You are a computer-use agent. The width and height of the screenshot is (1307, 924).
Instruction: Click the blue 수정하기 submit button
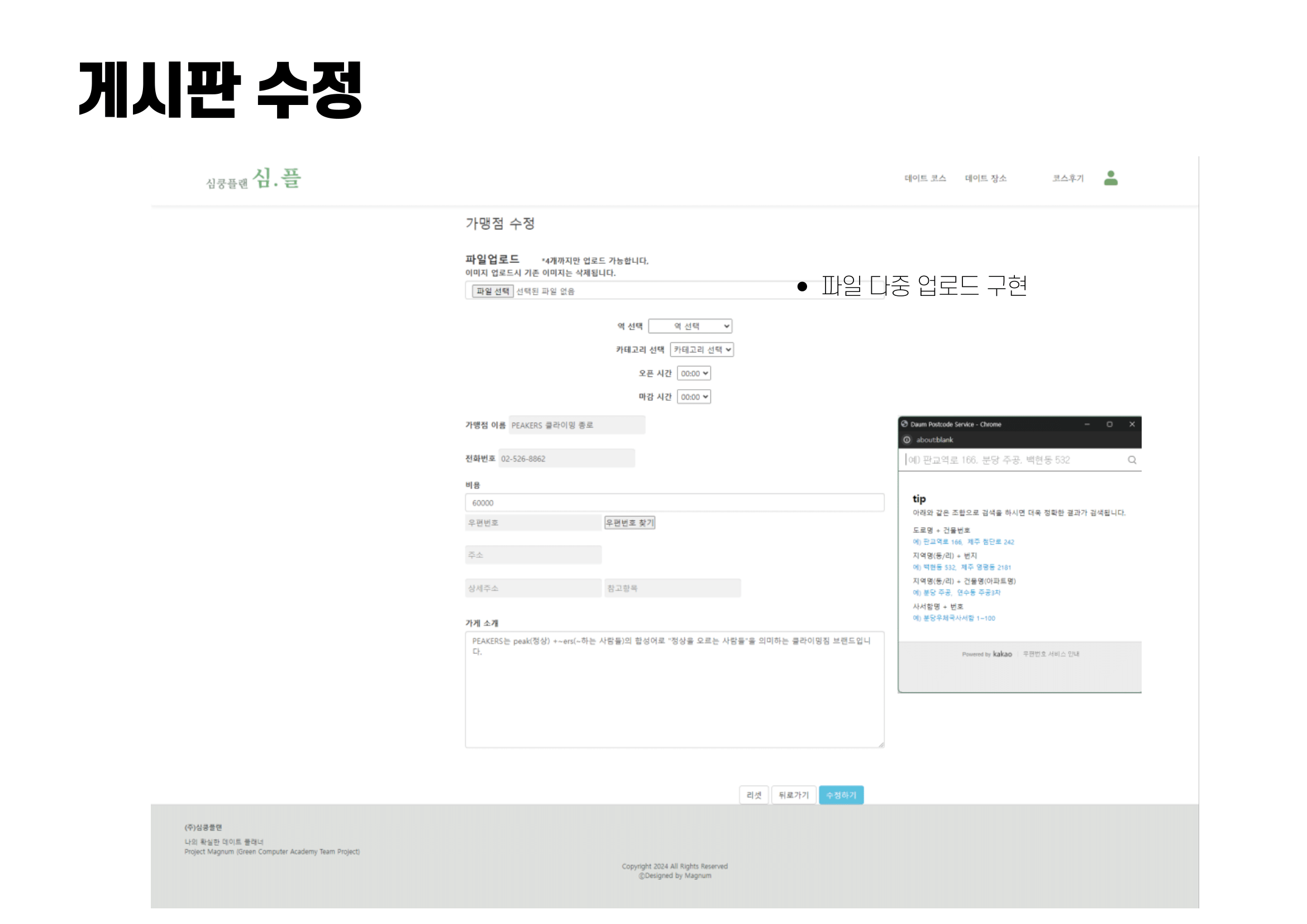pos(841,796)
